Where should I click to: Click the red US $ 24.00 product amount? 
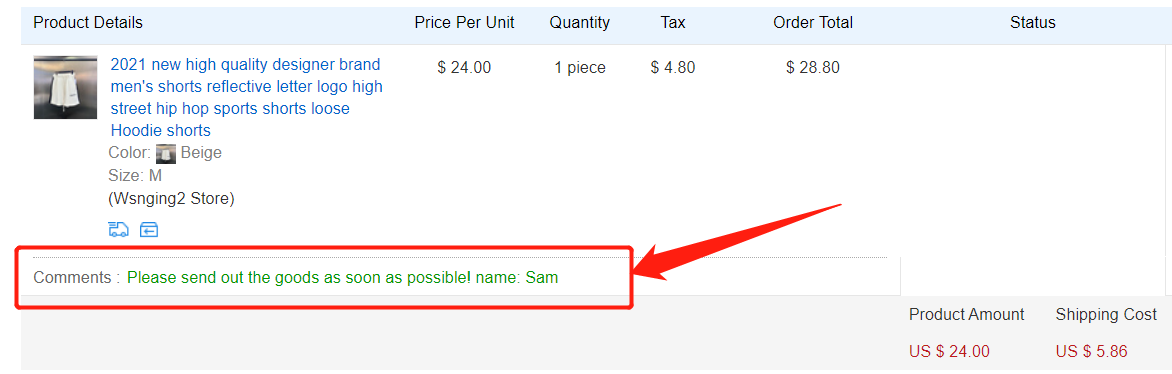(949, 351)
